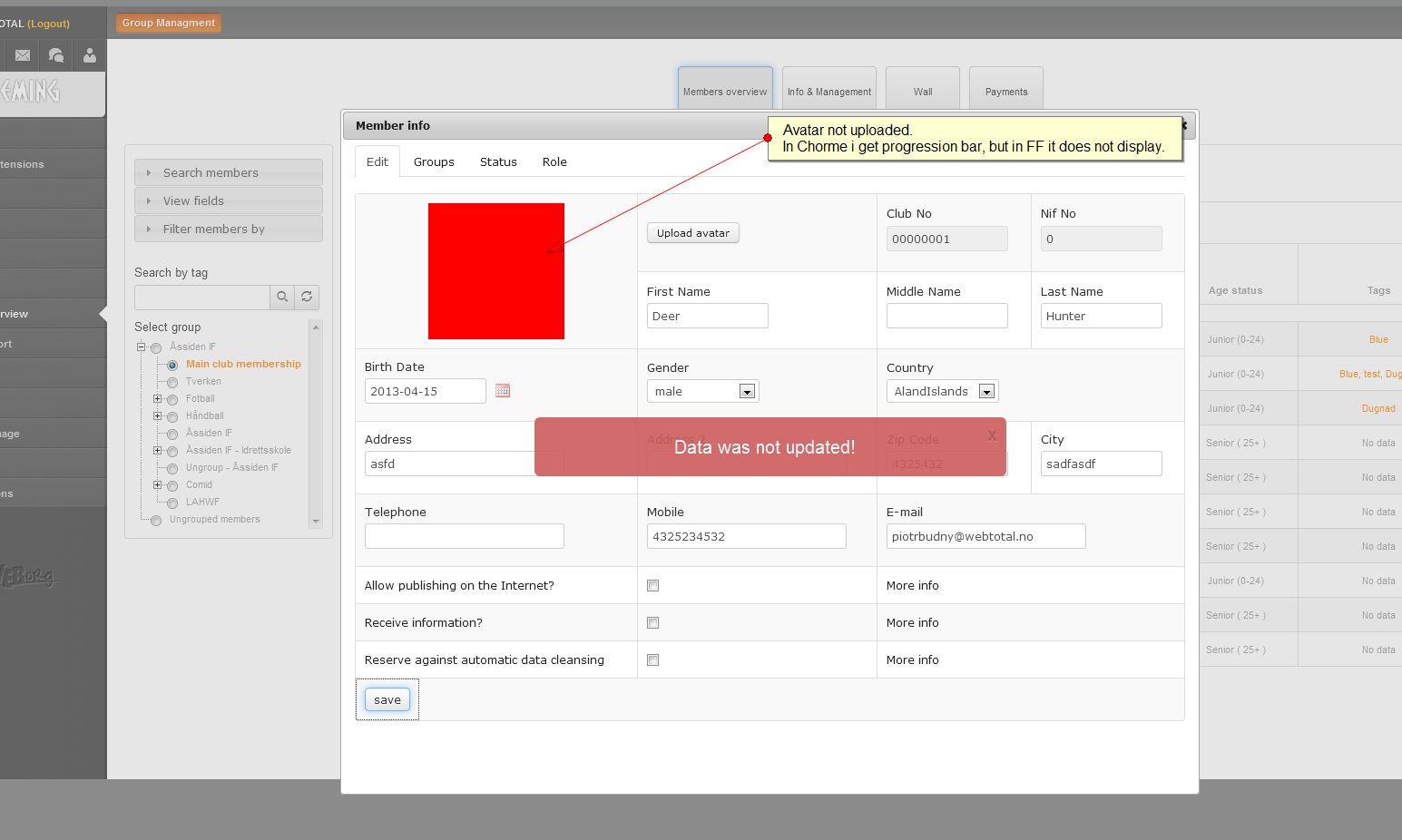This screenshot has width=1402, height=840.
Task: Open the Country dropdown
Action: pyautogui.click(x=986, y=392)
